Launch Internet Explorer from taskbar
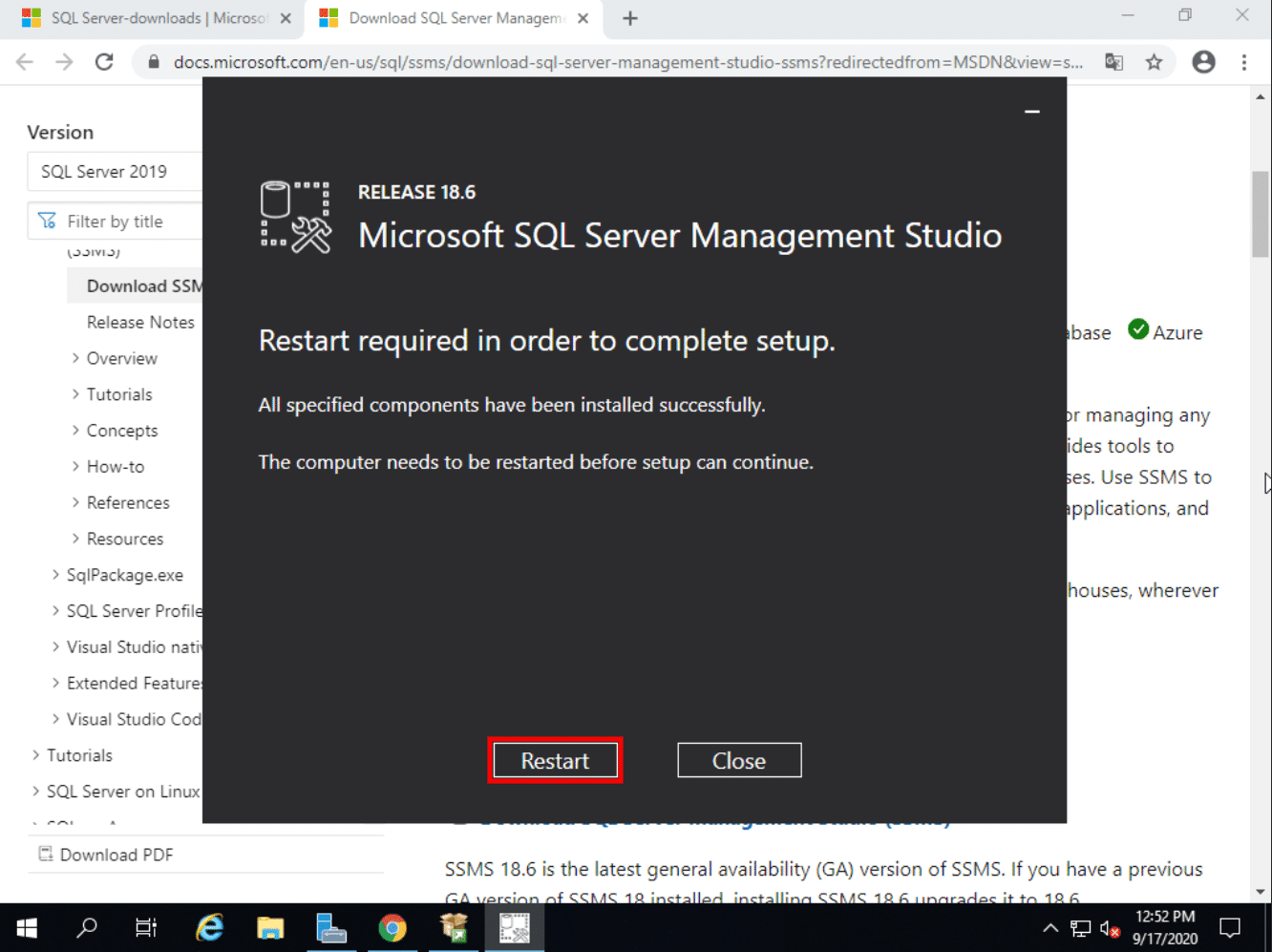 pos(210,927)
